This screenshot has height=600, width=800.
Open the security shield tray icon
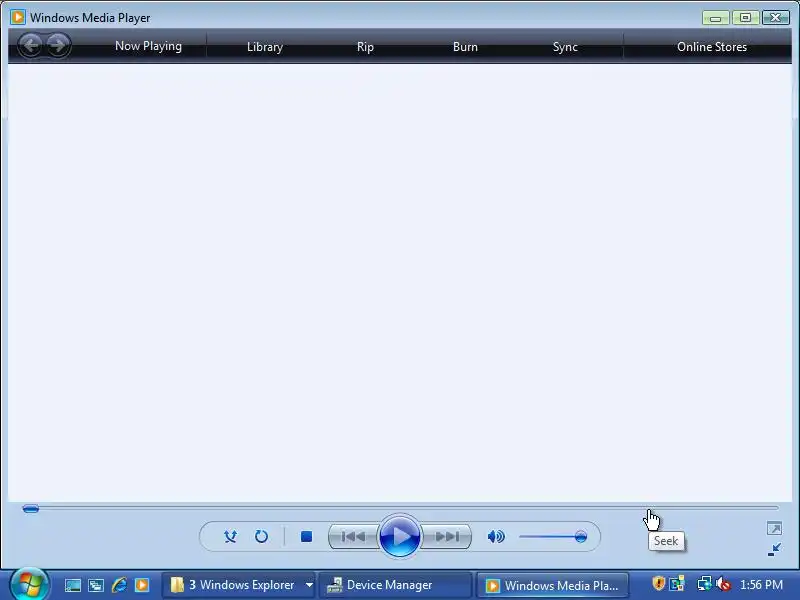(658, 583)
